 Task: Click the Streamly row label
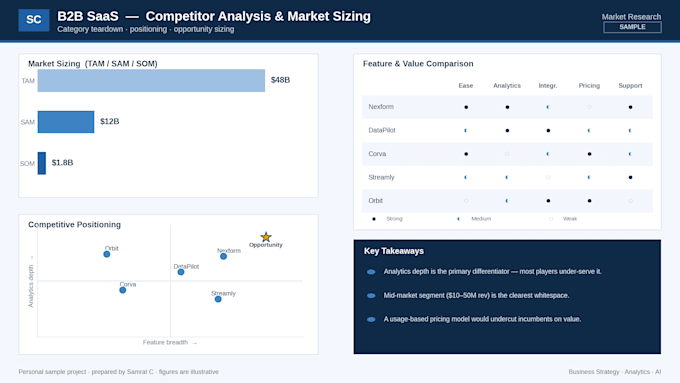[x=382, y=177]
